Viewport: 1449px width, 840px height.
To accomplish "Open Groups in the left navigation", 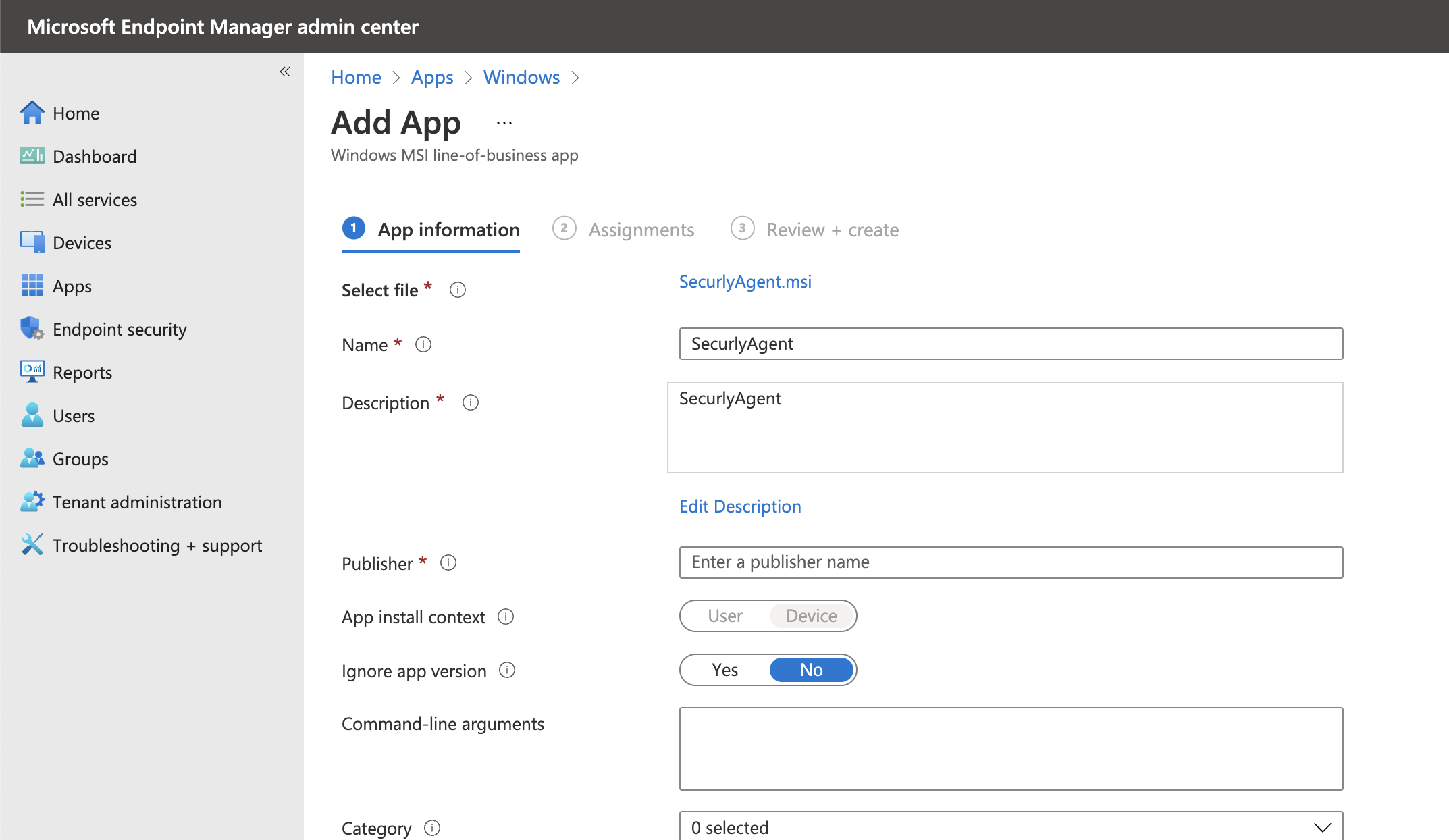I will click(x=80, y=458).
